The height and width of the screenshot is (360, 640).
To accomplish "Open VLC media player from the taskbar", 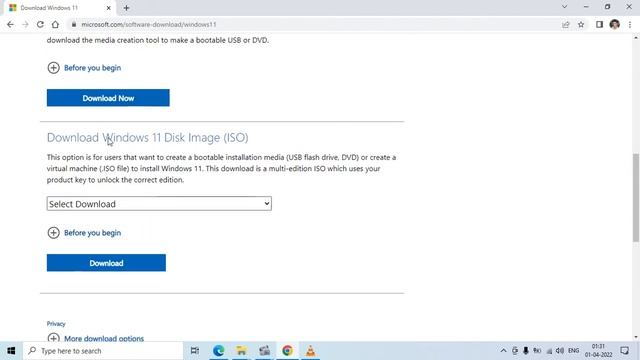I will pos(310,351).
